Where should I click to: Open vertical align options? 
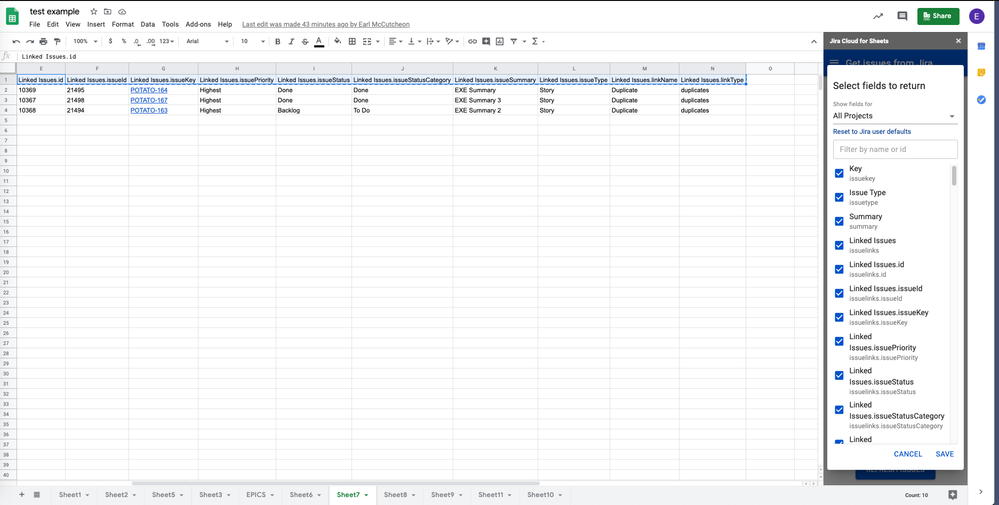413,41
